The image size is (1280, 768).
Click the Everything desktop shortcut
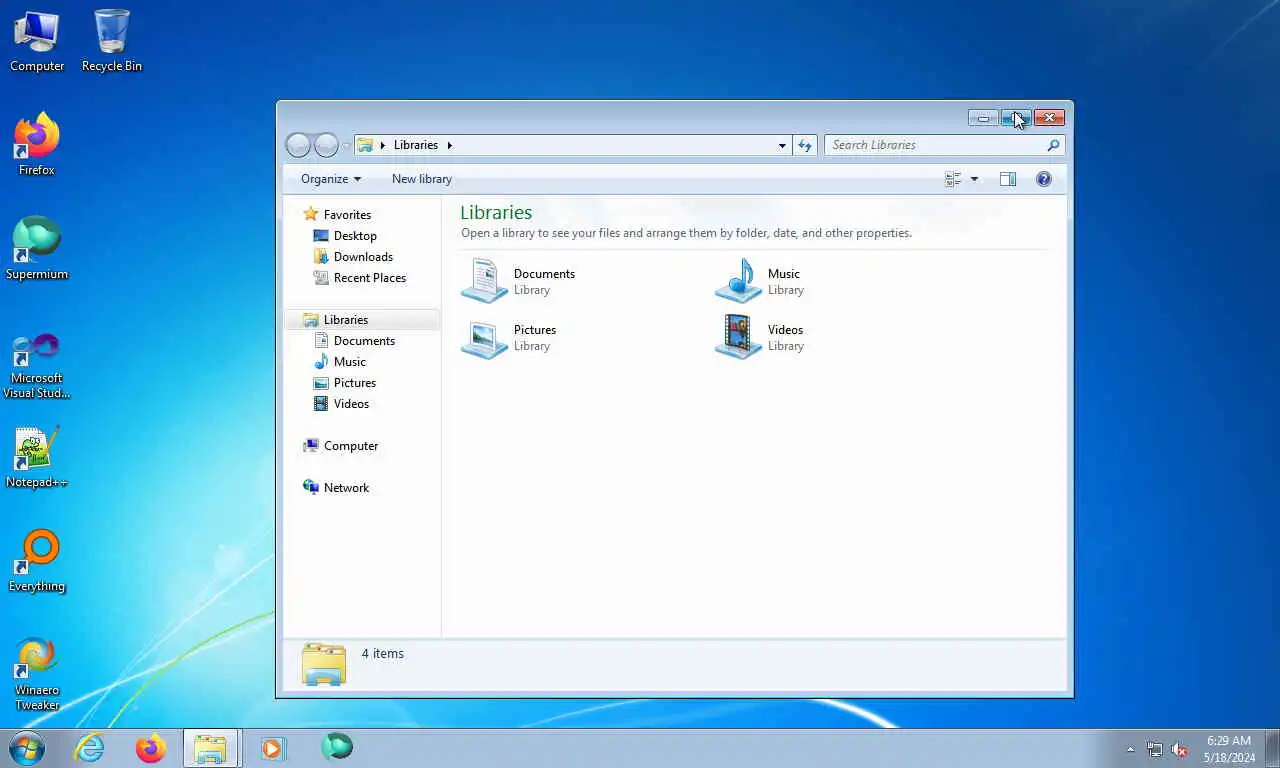[x=37, y=561]
